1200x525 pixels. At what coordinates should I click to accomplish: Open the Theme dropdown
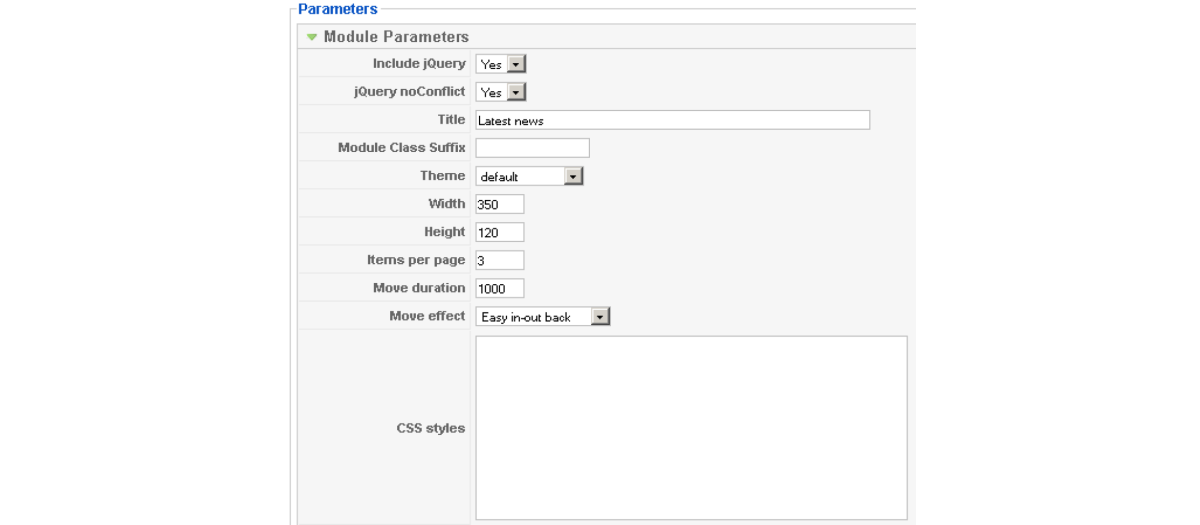pos(573,176)
